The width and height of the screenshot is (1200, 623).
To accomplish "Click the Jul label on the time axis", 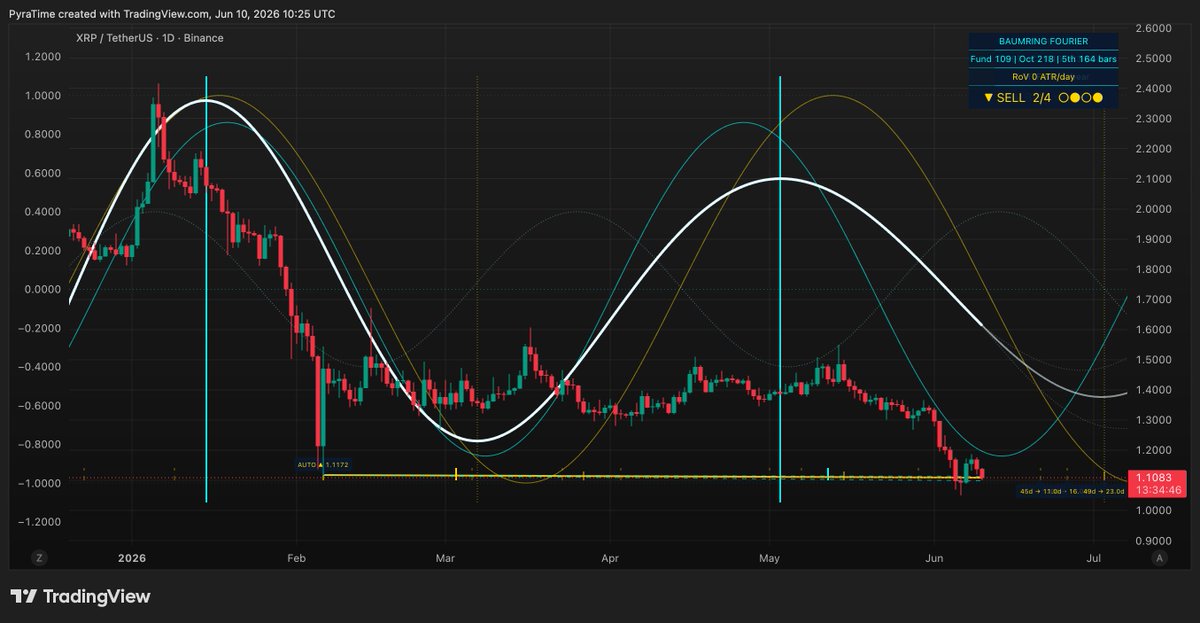I will 1094,557.
